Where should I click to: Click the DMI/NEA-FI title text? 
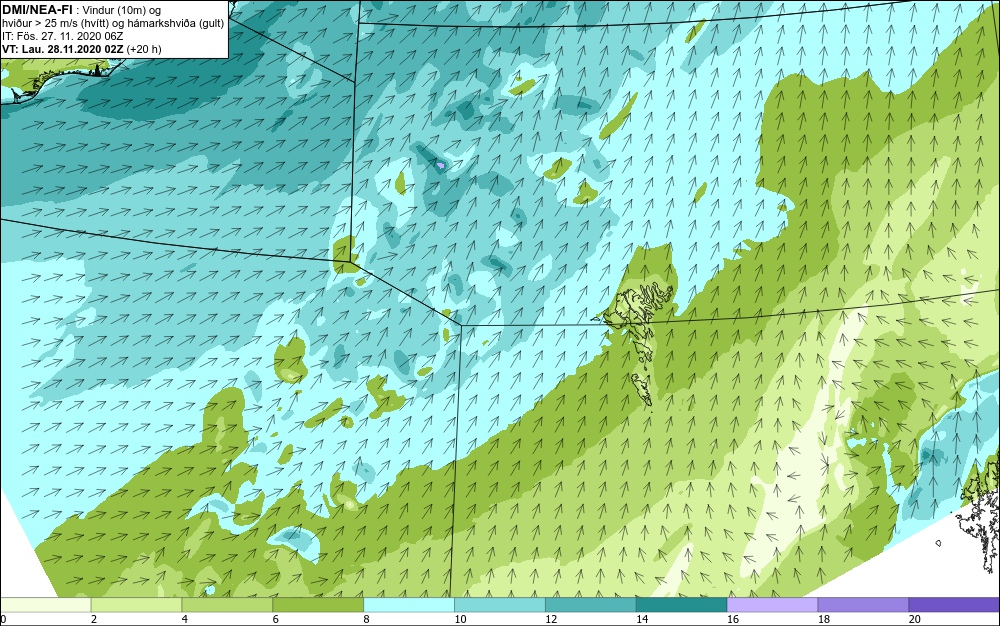tap(37, 9)
